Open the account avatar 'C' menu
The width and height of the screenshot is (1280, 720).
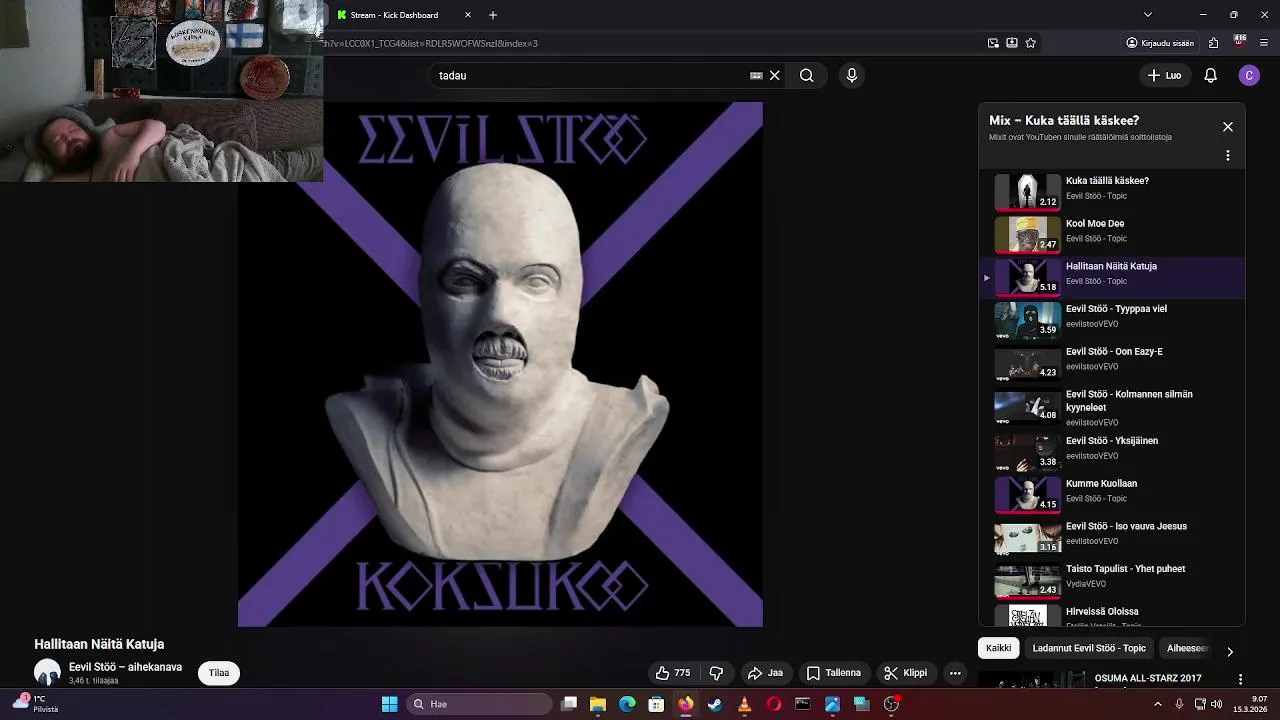coord(1249,75)
